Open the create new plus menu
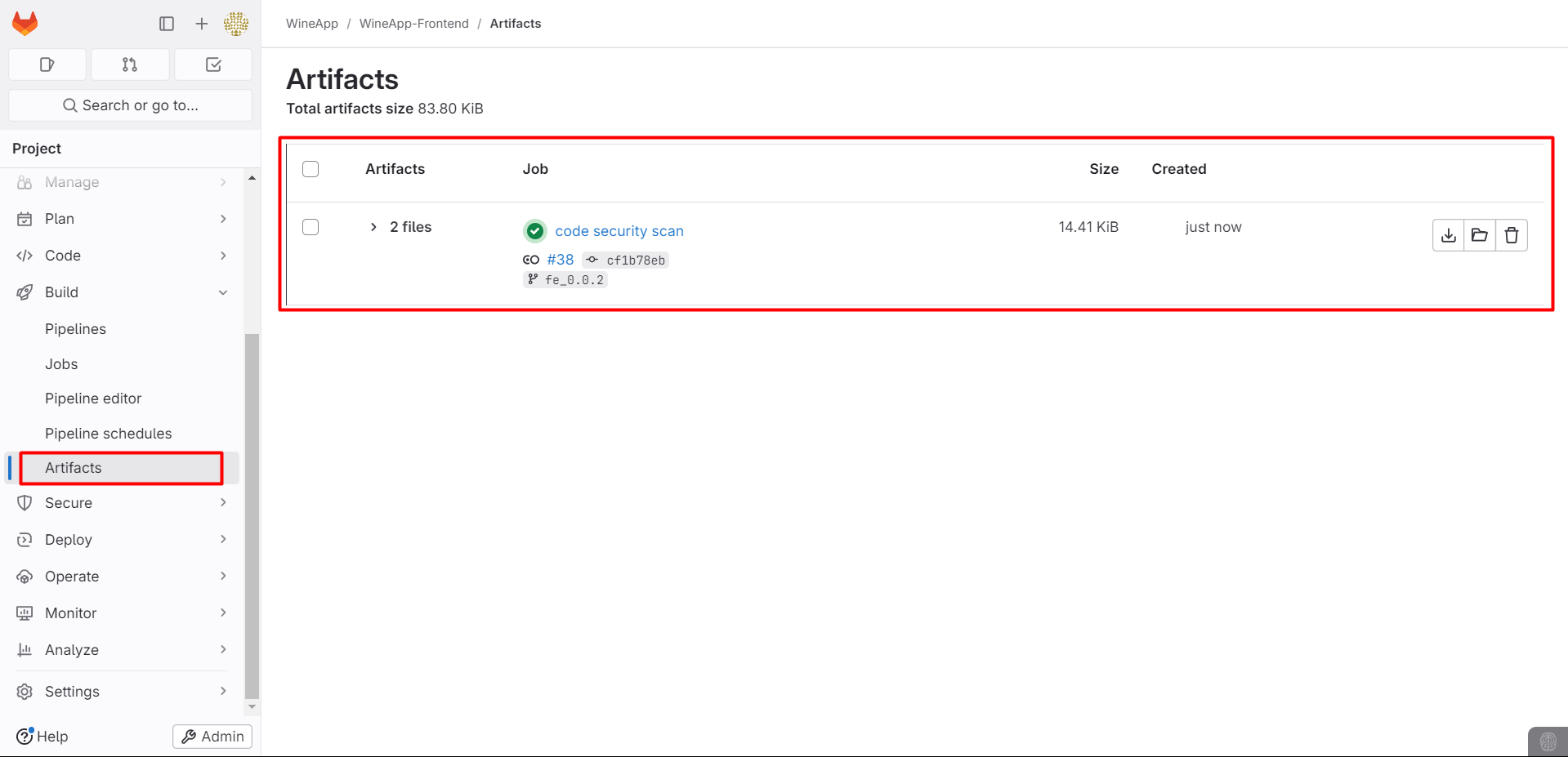 (x=202, y=24)
